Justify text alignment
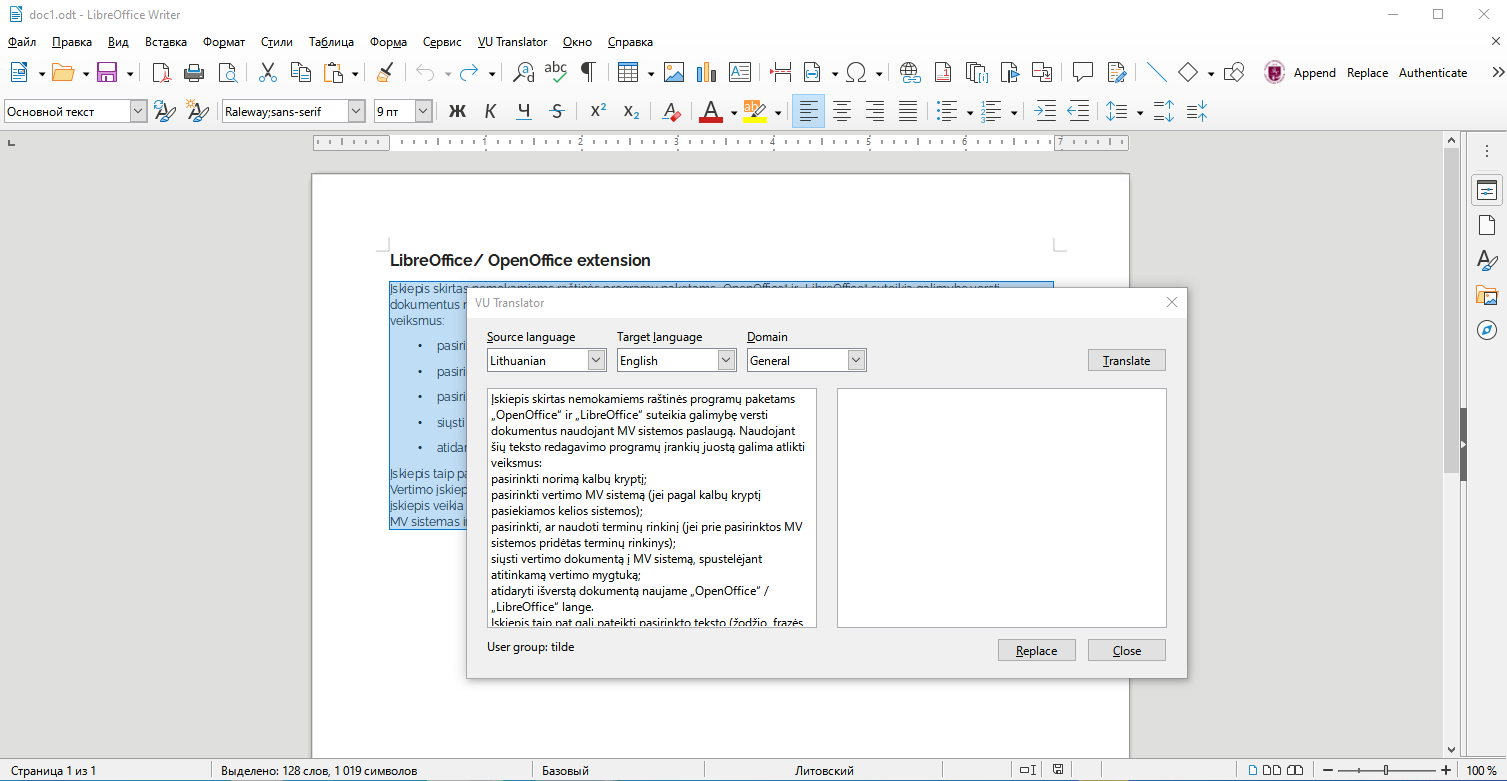The width and height of the screenshot is (1507, 781). tap(908, 111)
